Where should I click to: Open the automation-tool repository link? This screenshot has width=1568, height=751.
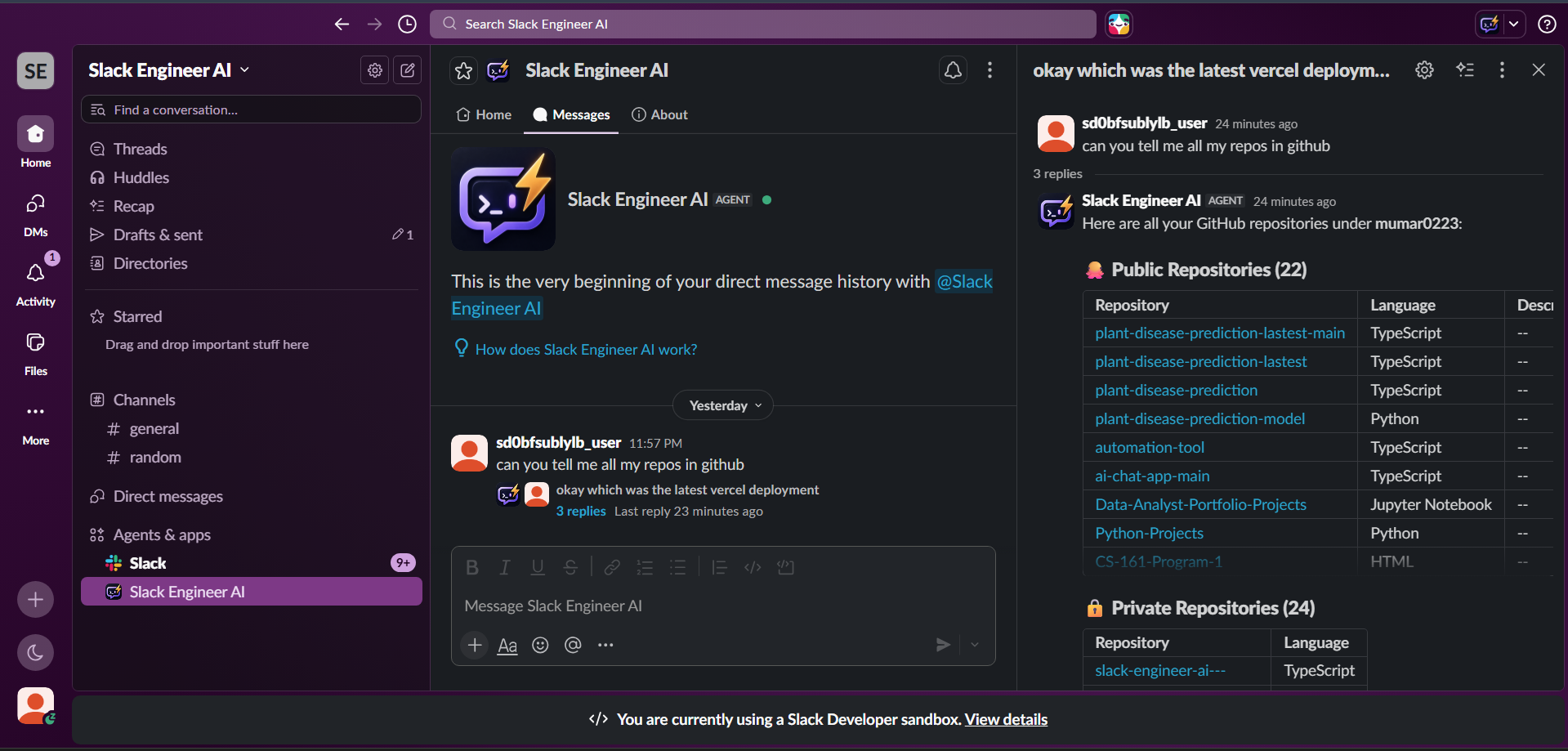pos(1150,447)
